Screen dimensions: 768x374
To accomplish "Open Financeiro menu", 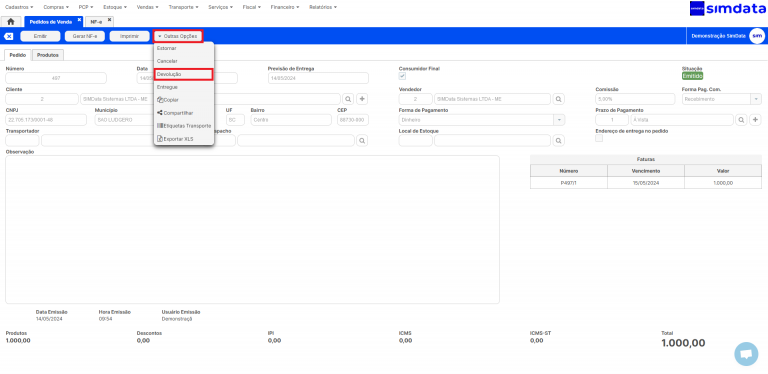I will point(286,7).
